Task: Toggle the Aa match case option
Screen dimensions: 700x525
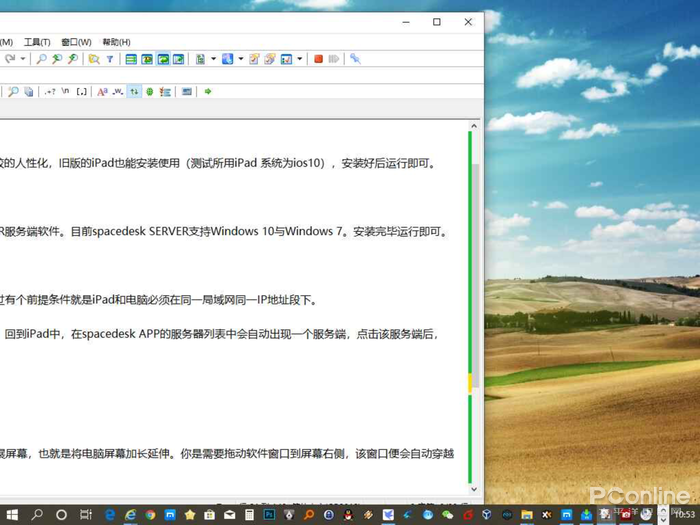Action: (x=101, y=92)
